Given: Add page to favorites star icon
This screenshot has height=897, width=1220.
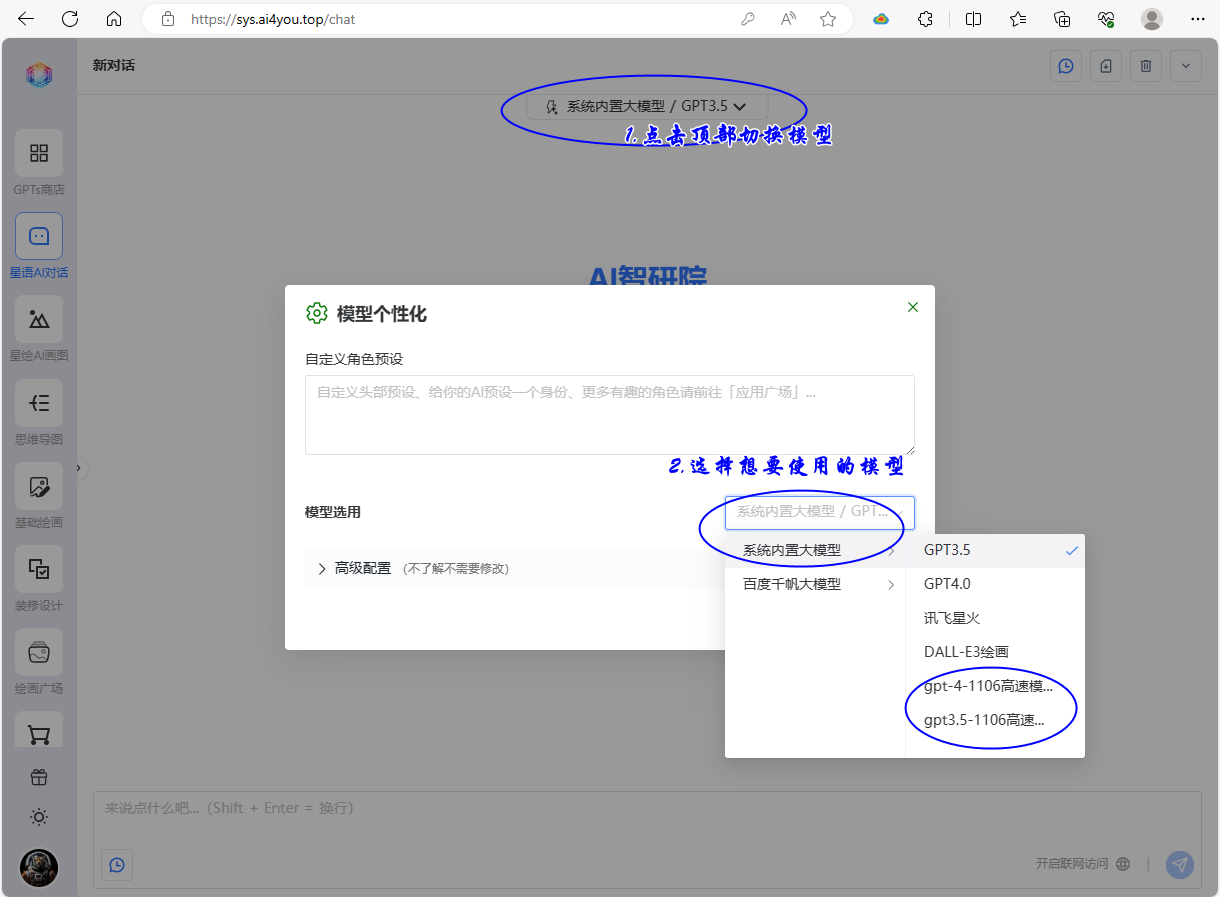Looking at the screenshot, I should (x=828, y=19).
